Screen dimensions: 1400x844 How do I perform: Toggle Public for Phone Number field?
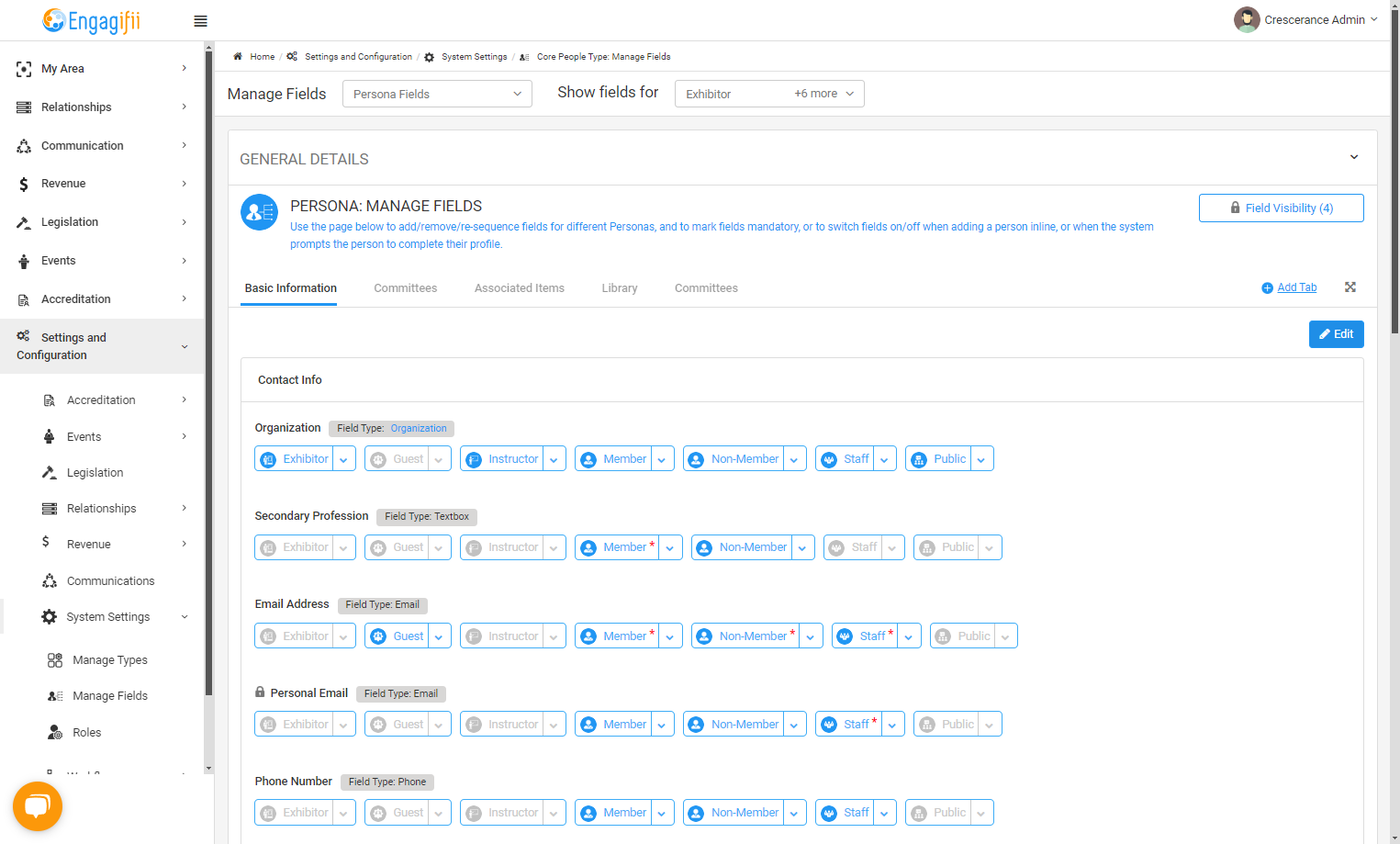pyautogui.click(x=937, y=813)
